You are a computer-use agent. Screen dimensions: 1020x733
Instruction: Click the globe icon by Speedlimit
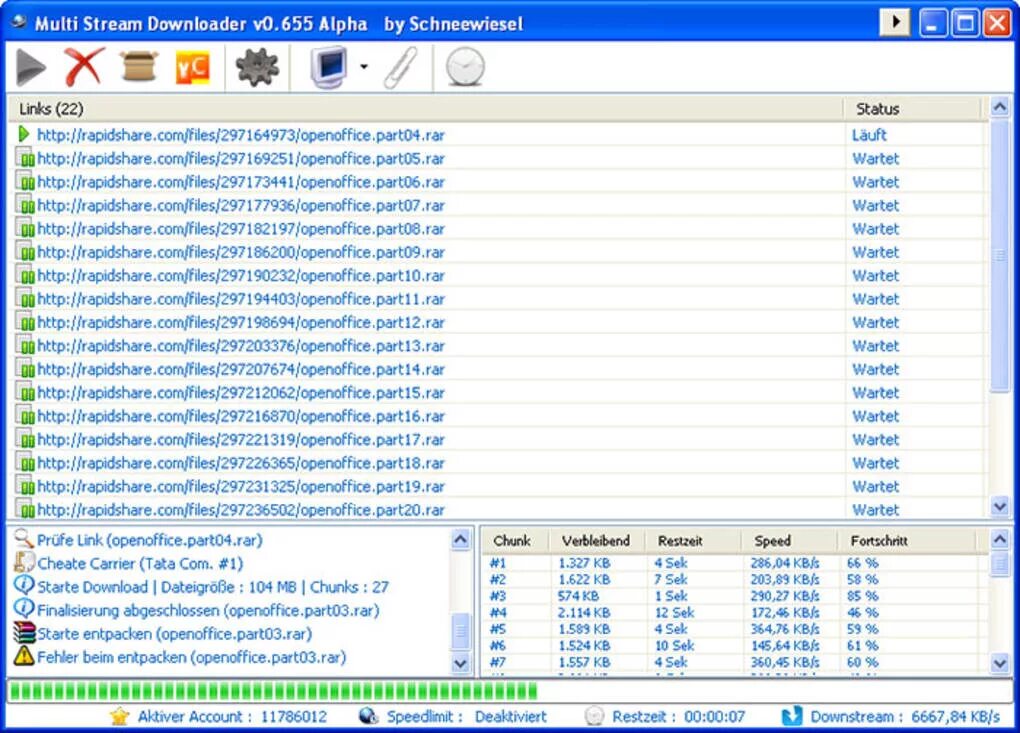pos(369,716)
